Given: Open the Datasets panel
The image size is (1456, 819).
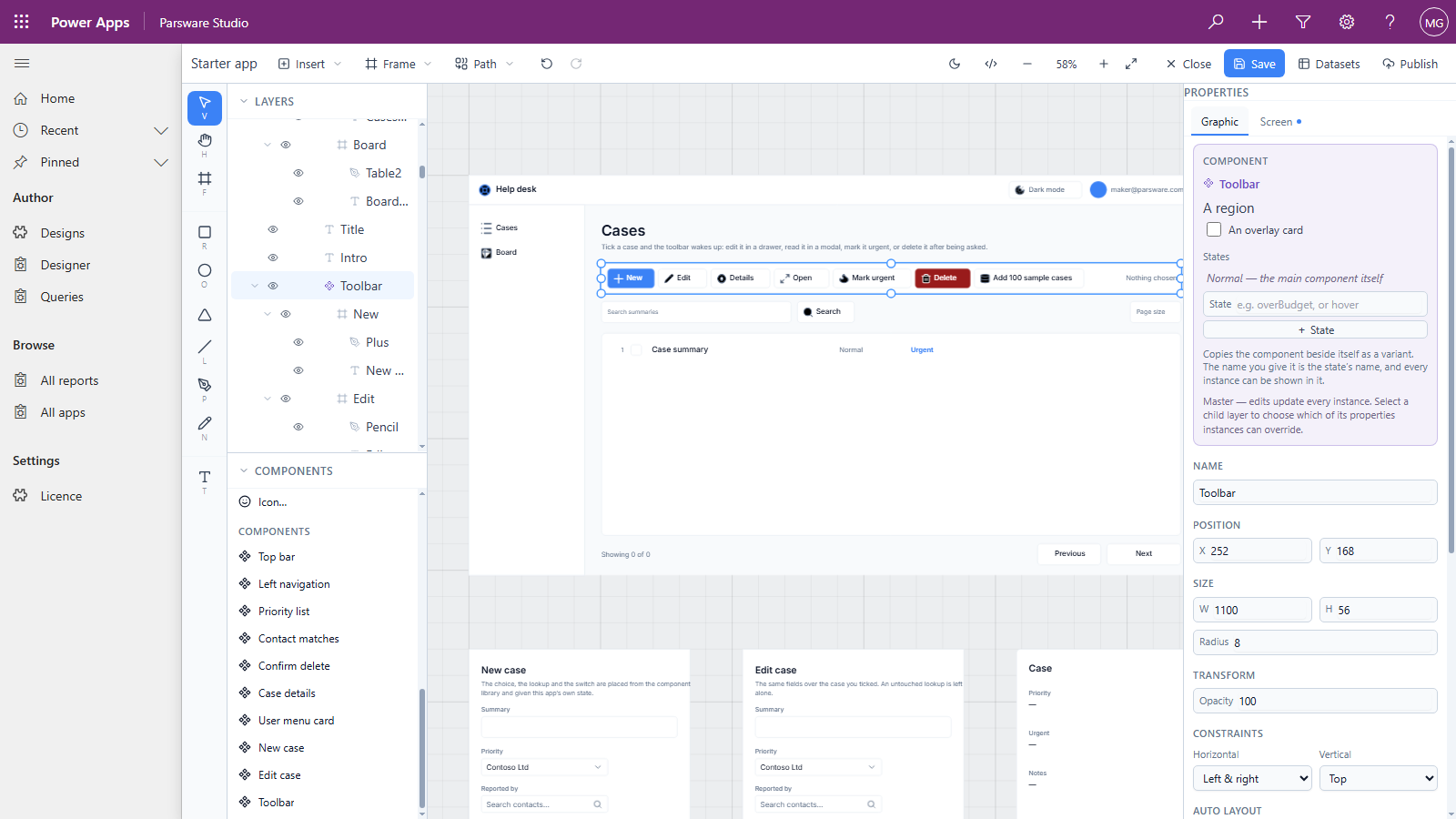Looking at the screenshot, I should (1329, 64).
